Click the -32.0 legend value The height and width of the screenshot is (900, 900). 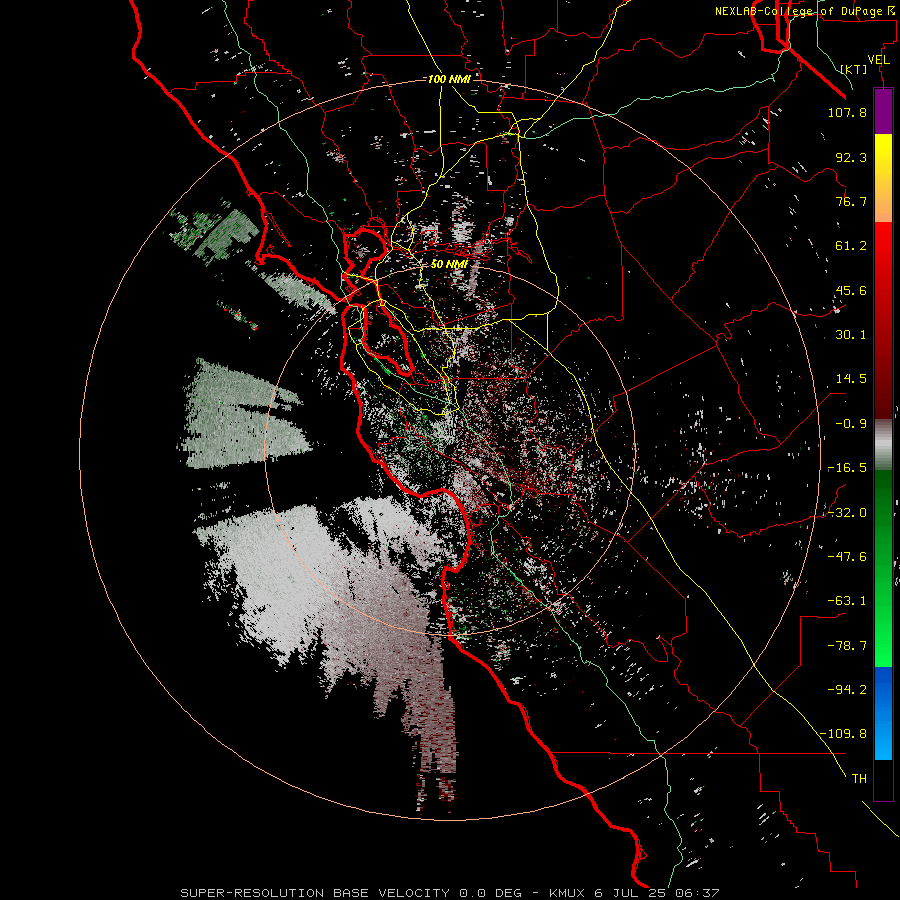point(847,513)
